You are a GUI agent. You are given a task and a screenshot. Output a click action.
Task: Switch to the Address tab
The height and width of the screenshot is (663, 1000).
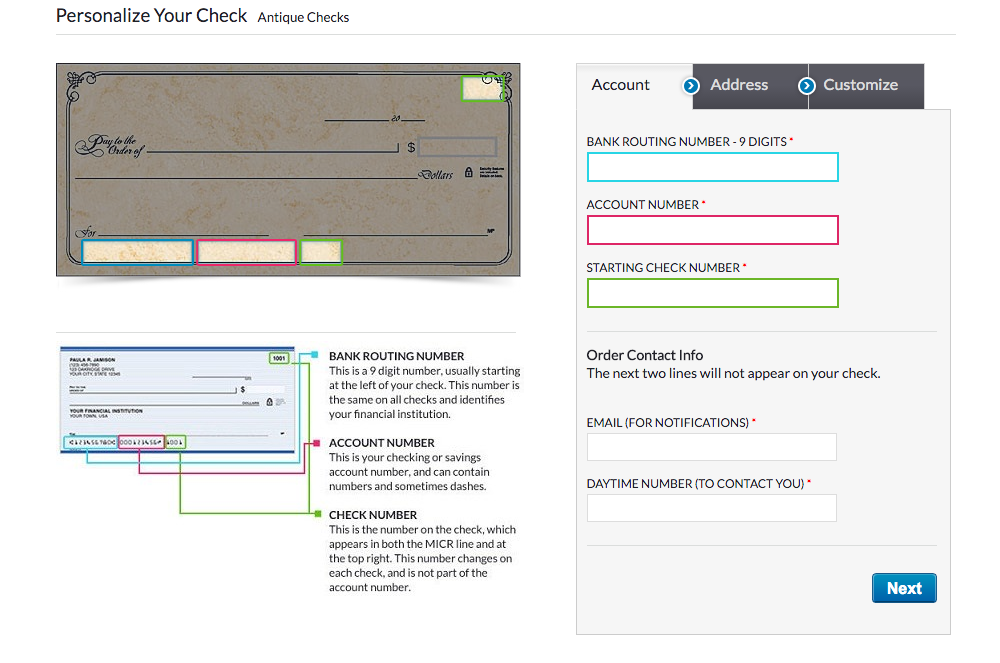pos(738,86)
